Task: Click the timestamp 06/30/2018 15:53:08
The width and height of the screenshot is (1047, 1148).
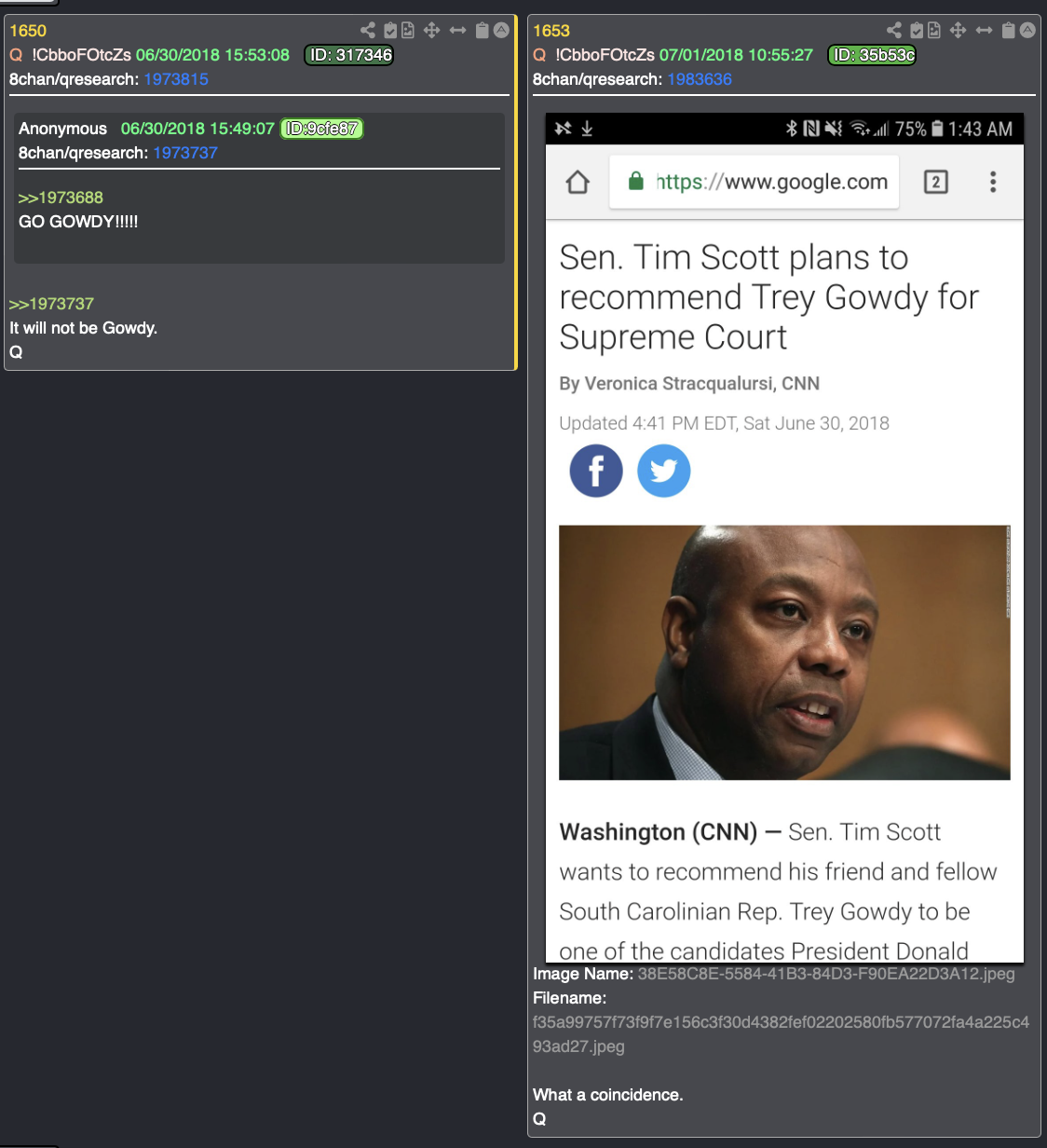Action: tap(212, 55)
